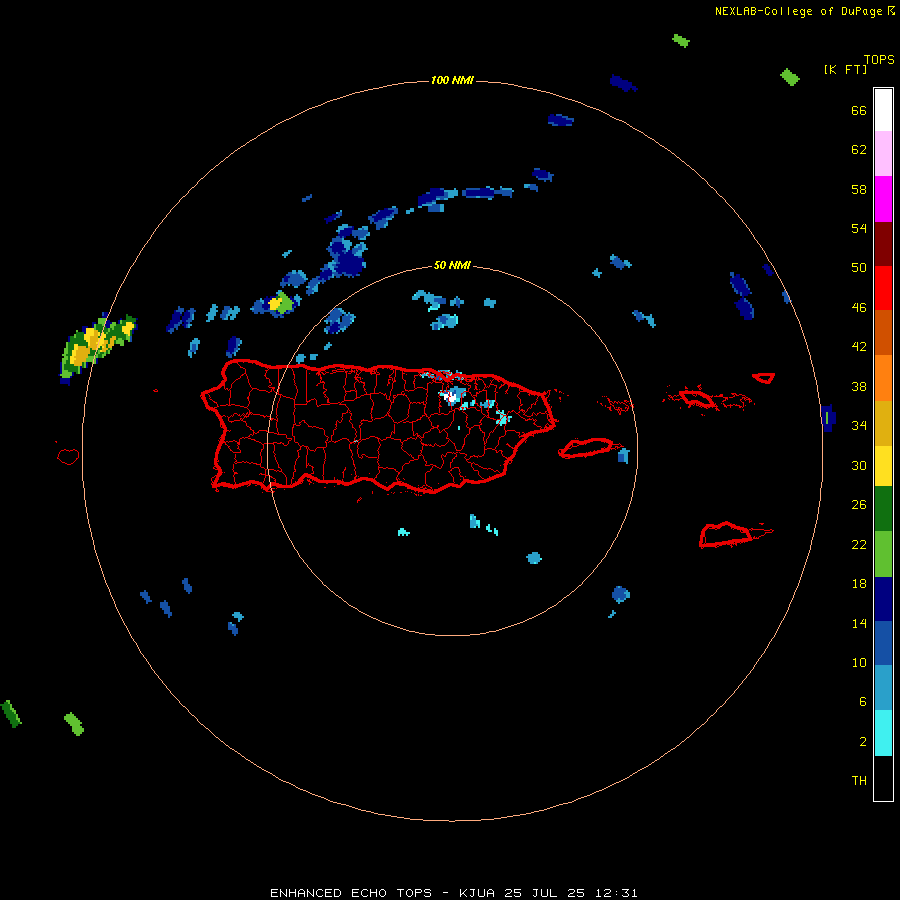Click the yellow-green echo northwest of Puerto Rico
The width and height of the screenshot is (900, 900).
pos(281,302)
